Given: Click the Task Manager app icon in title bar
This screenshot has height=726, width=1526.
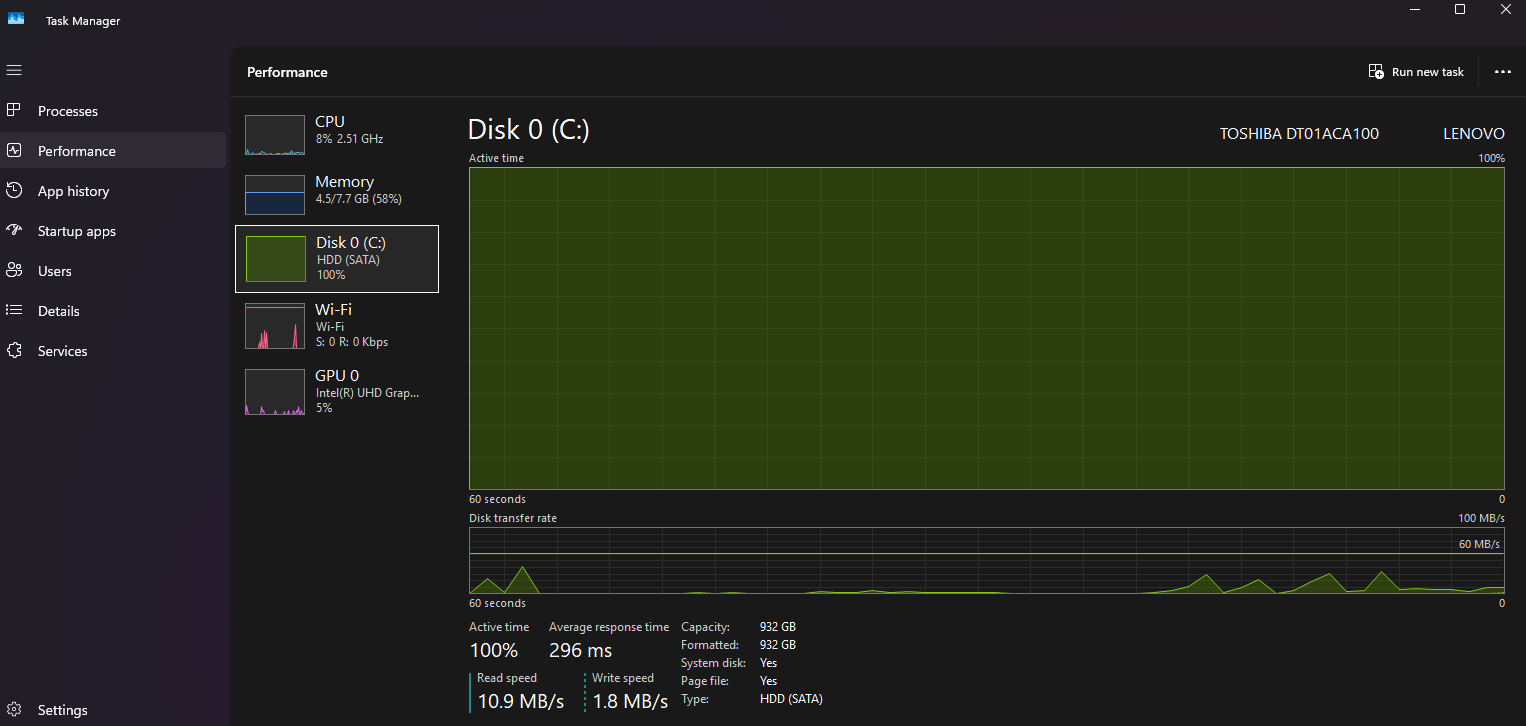Looking at the screenshot, I should pyautogui.click(x=16, y=18).
